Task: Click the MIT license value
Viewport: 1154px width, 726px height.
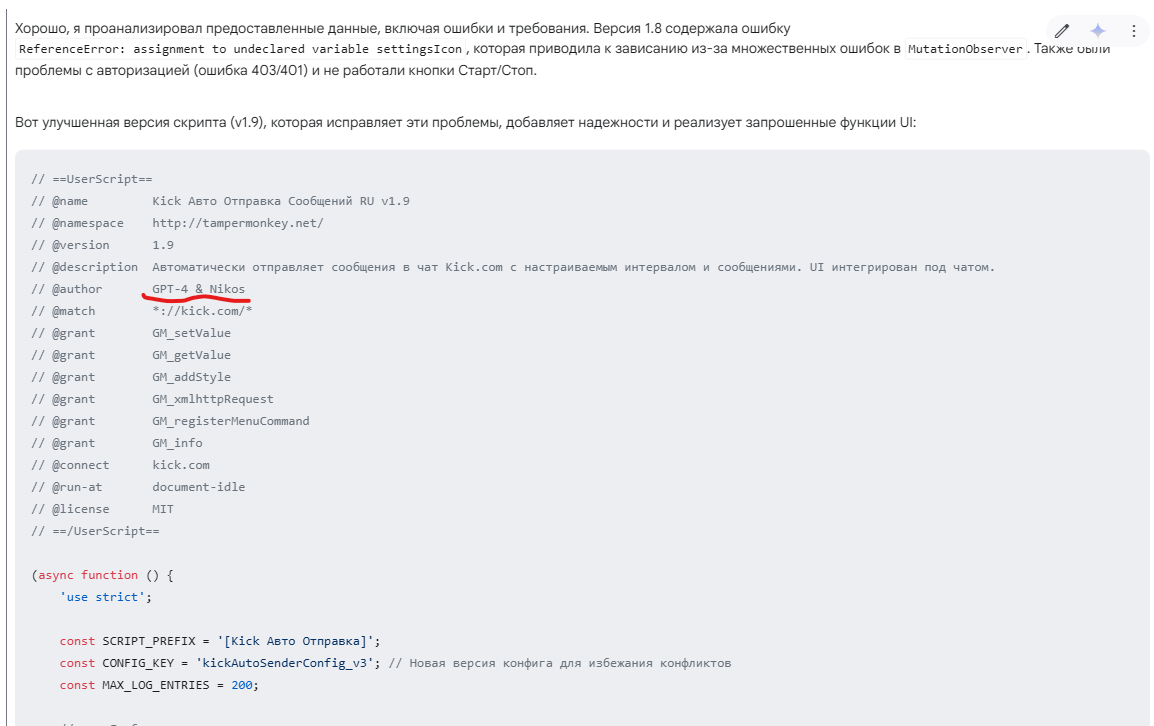Action: pyautogui.click(x=163, y=510)
